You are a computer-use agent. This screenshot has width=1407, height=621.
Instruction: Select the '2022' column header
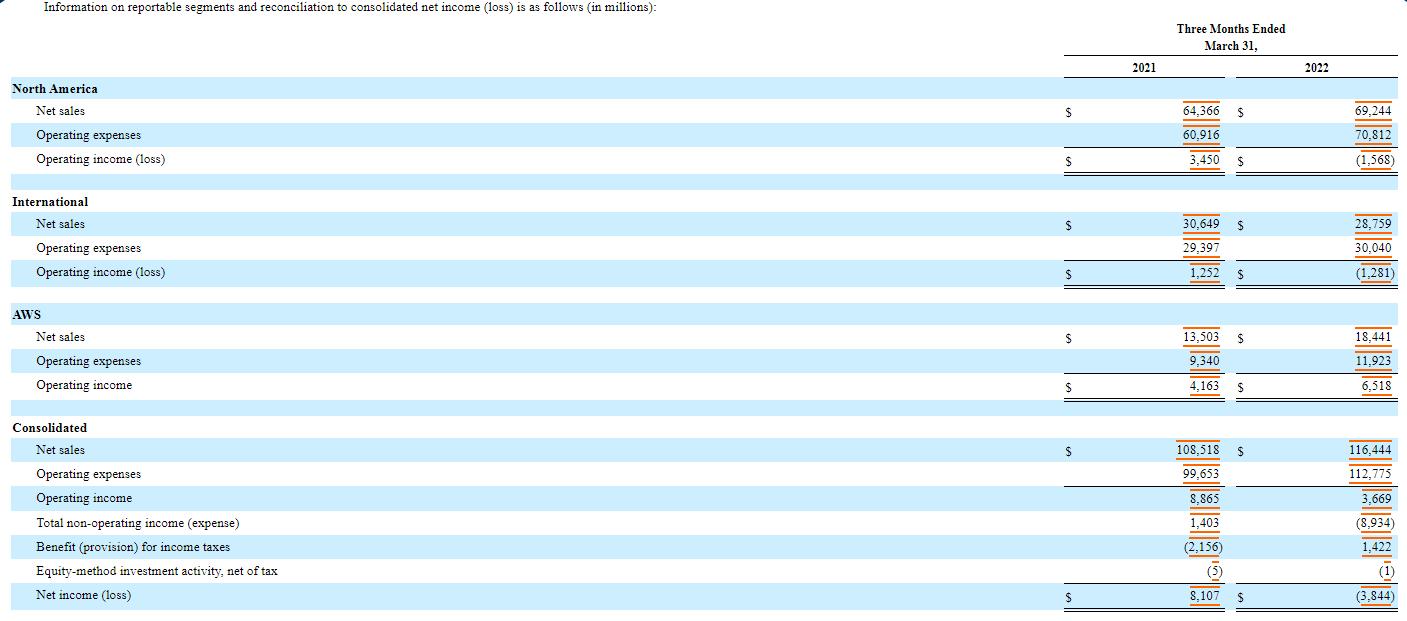point(1317,67)
